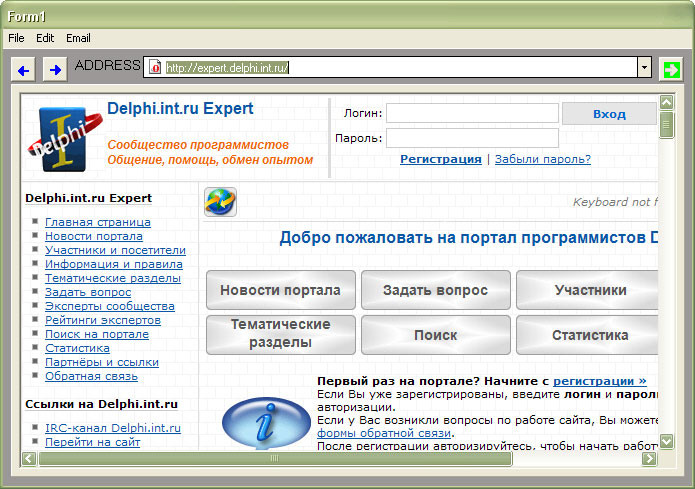Click the Статистика big button
The image size is (695, 489).
587,335
